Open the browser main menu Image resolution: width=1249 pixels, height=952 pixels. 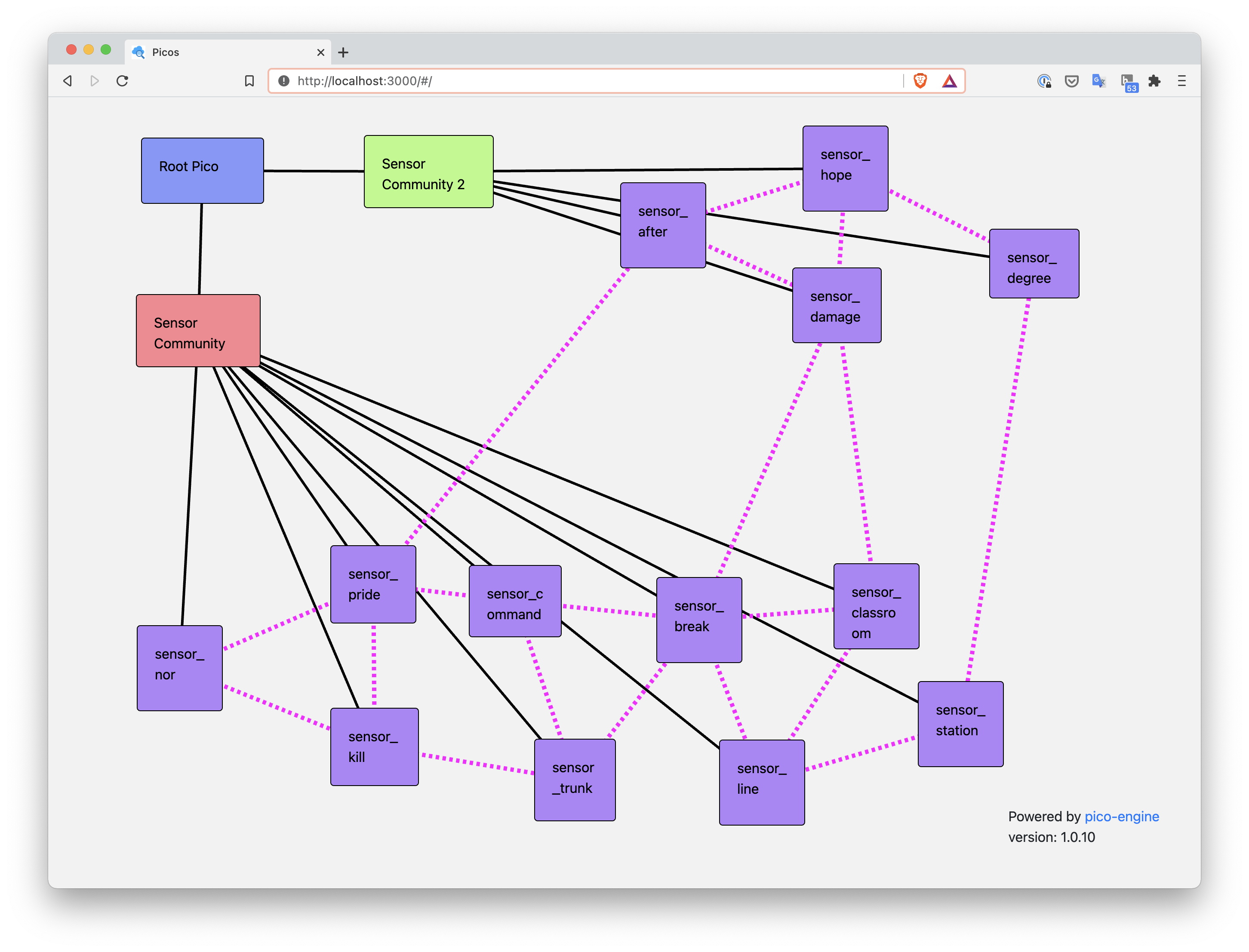pos(1181,81)
